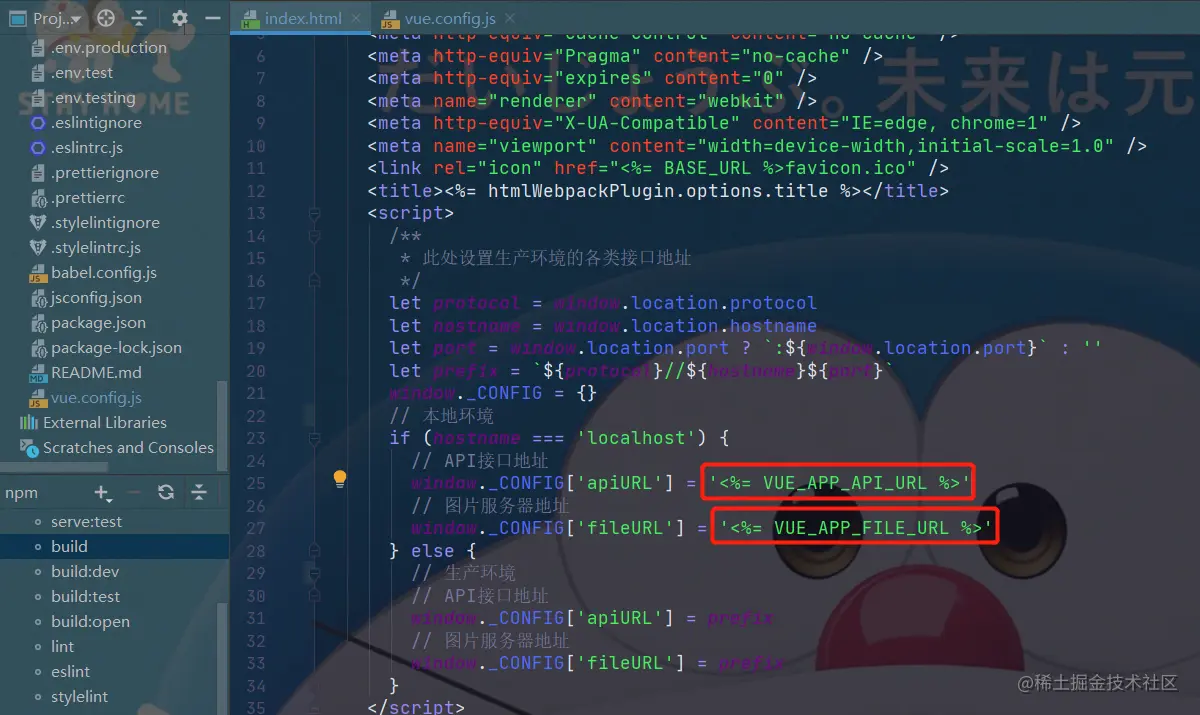This screenshot has width=1200, height=715.
Task: Open .eslintrc.js from the file tree
Action: pyautogui.click(x=87, y=148)
